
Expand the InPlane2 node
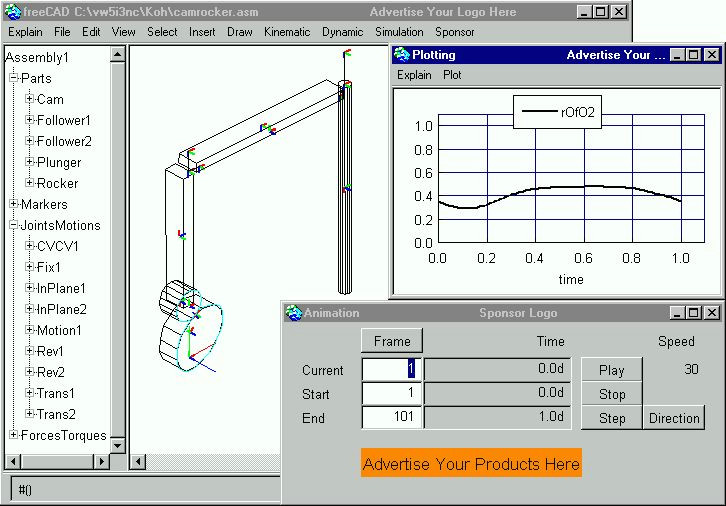pyautogui.click(x=29, y=308)
